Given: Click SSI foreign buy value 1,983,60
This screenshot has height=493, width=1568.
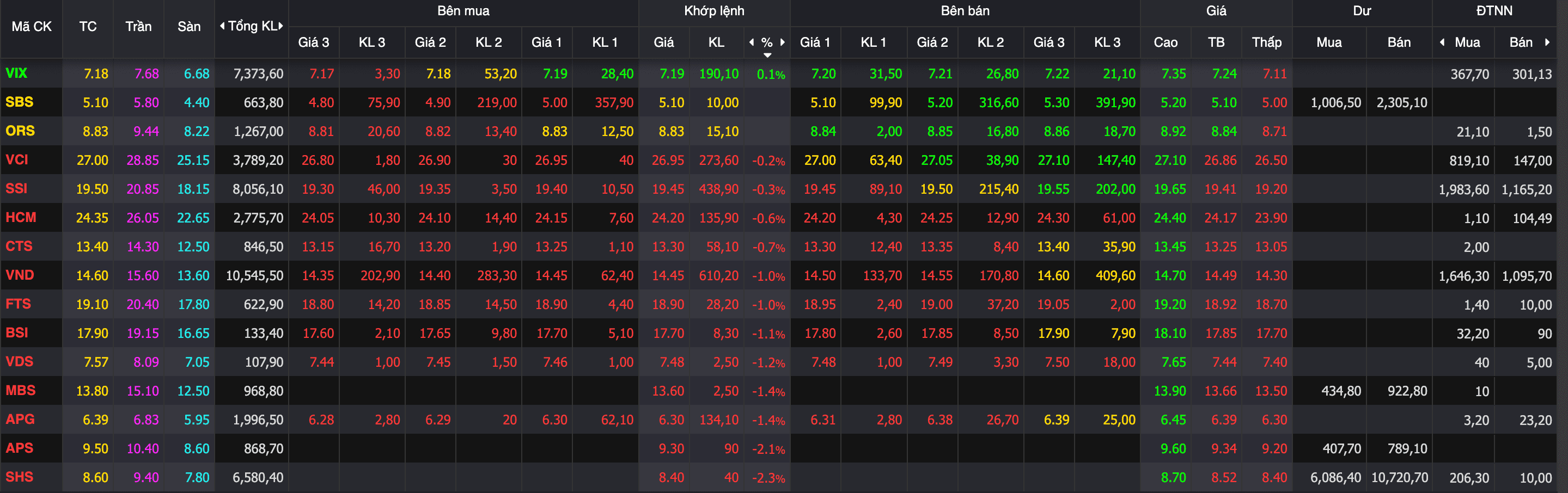Looking at the screenshot, I should [1464, 190].
